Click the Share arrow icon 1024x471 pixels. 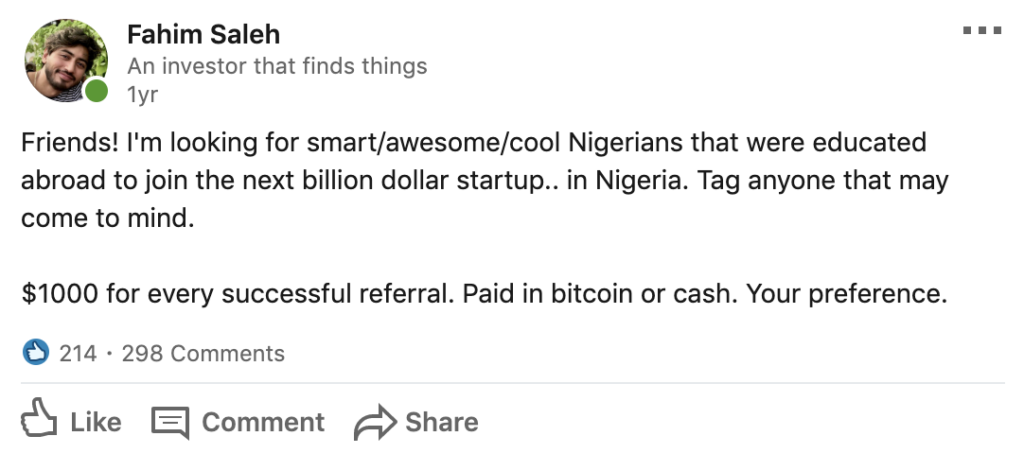pyautogui.click(x=374, y=422)
